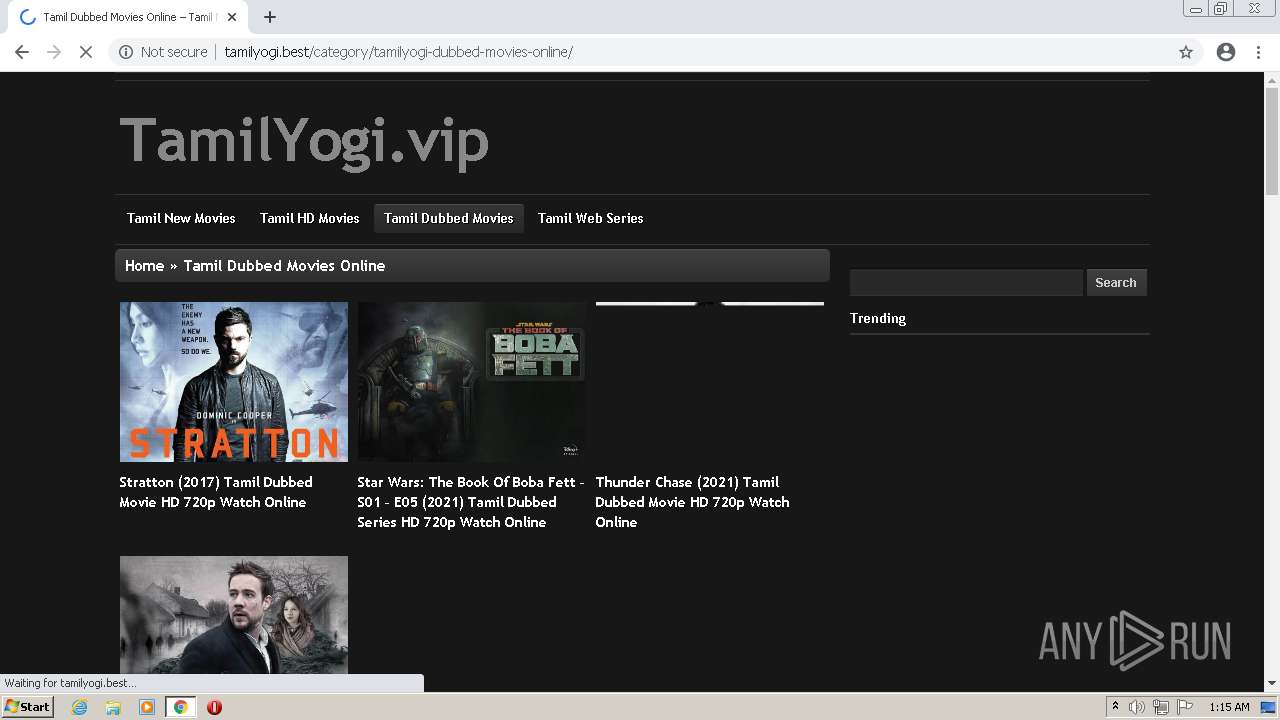Viewport: 1280px width, 720px height.
Task: Open Action Center flag icon
Action: [x=1185, y=707]
